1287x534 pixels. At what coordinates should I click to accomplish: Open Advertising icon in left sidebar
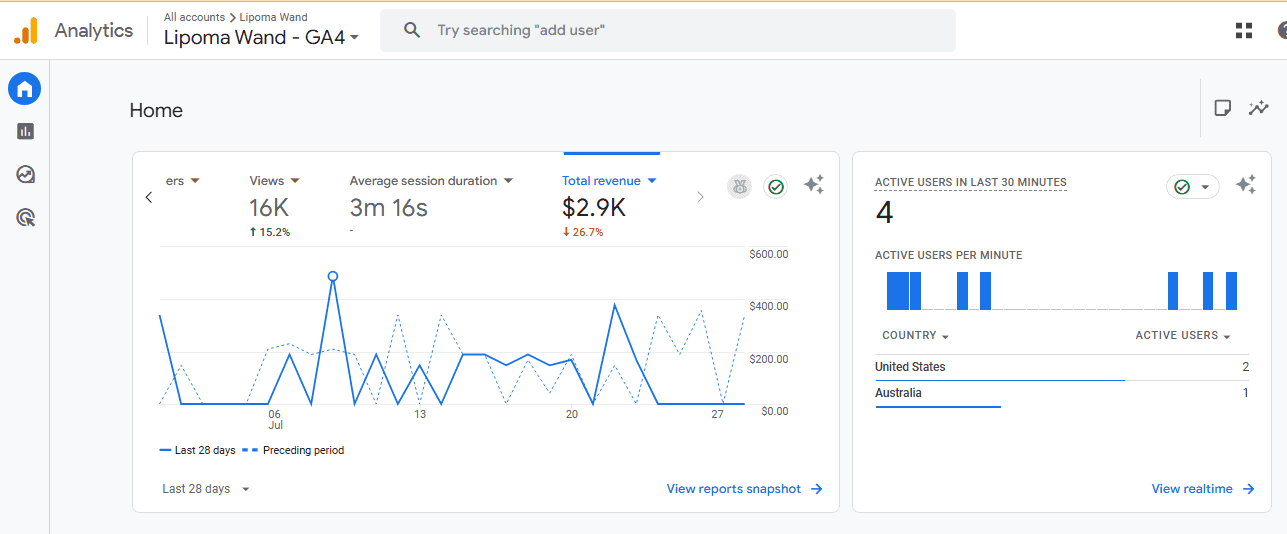[25, 217]
